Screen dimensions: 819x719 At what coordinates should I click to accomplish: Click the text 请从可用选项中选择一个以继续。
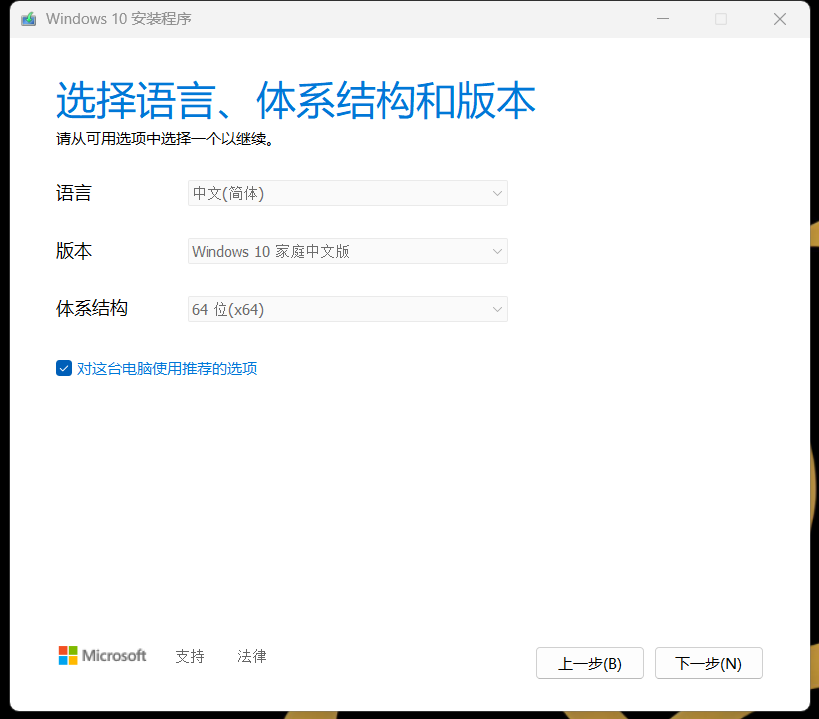click(165, 139)
